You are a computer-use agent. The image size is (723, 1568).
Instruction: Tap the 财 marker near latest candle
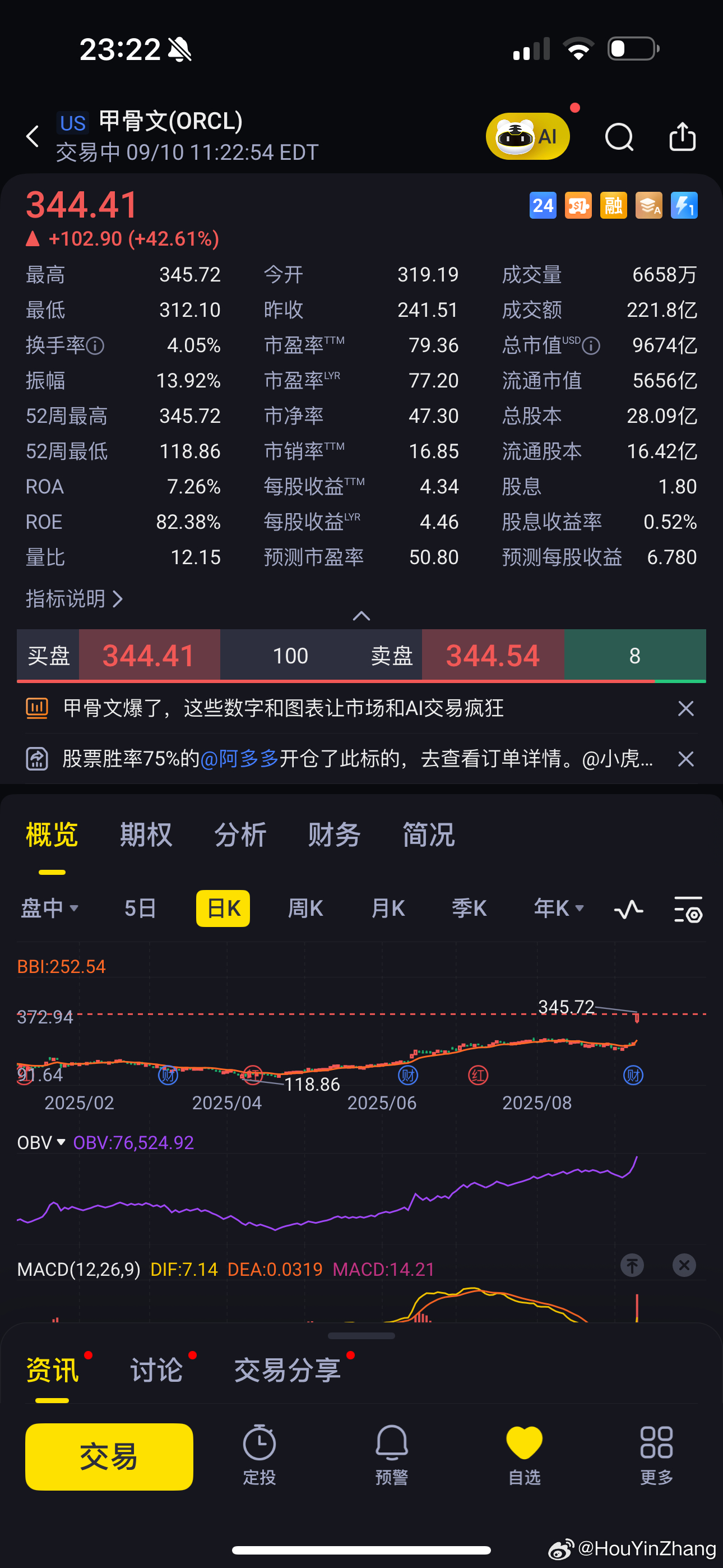pyautogui.click(x=633, y=1075)
